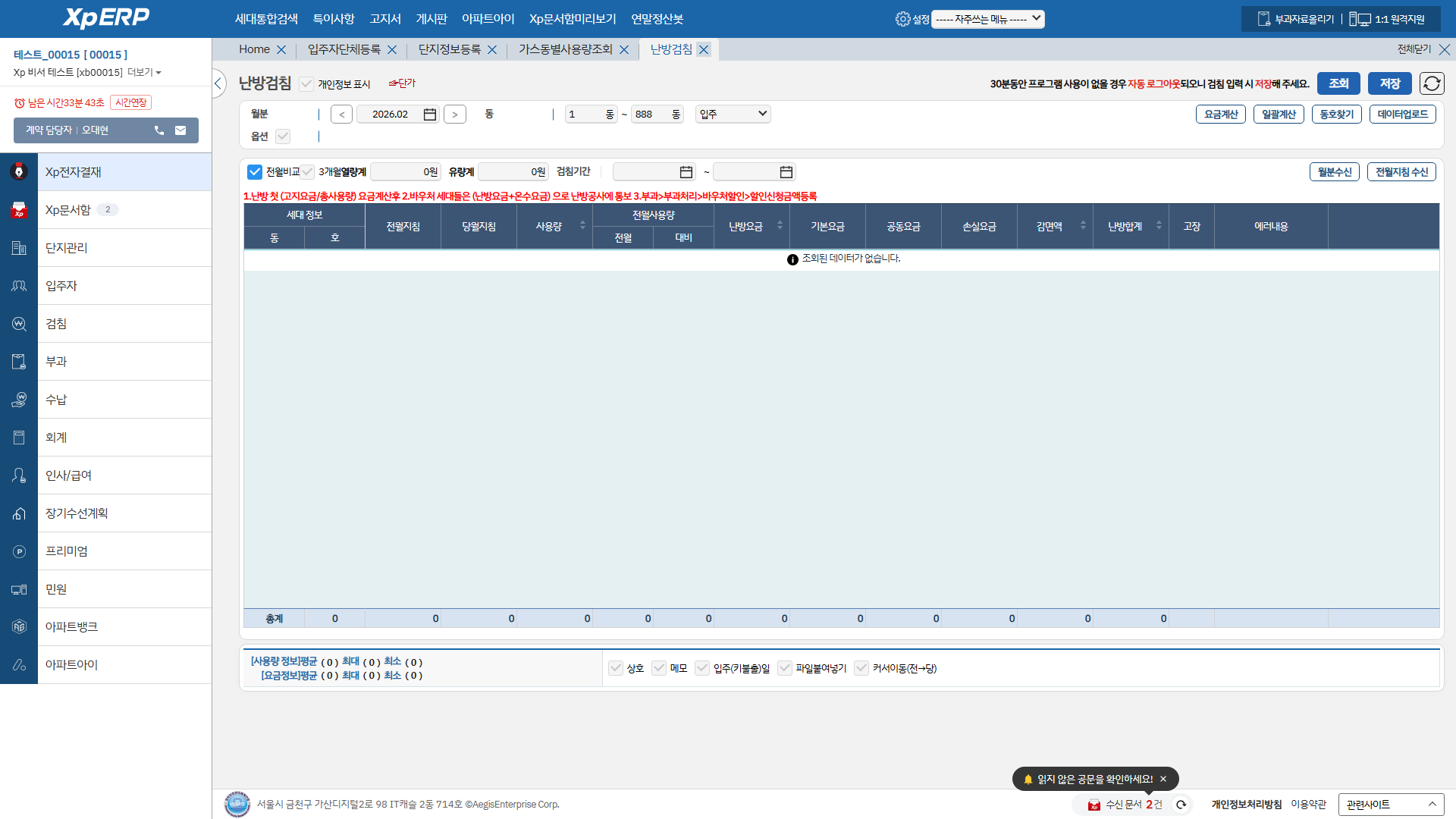Refresh received documents count icon
The width and height of the screenshot is (1456, 819).
pos(1181,805)
